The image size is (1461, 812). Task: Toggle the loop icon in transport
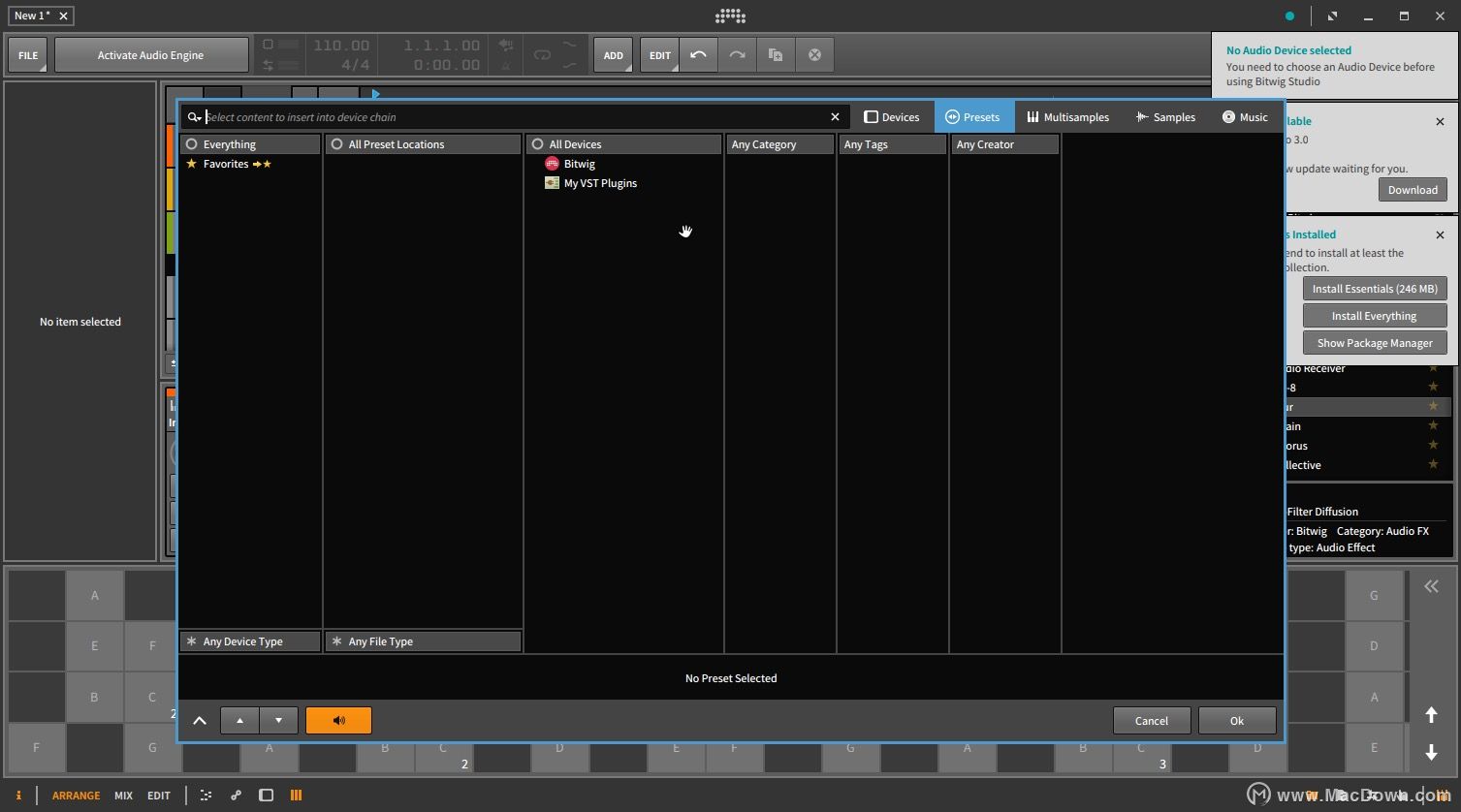[x=542, y=55]
